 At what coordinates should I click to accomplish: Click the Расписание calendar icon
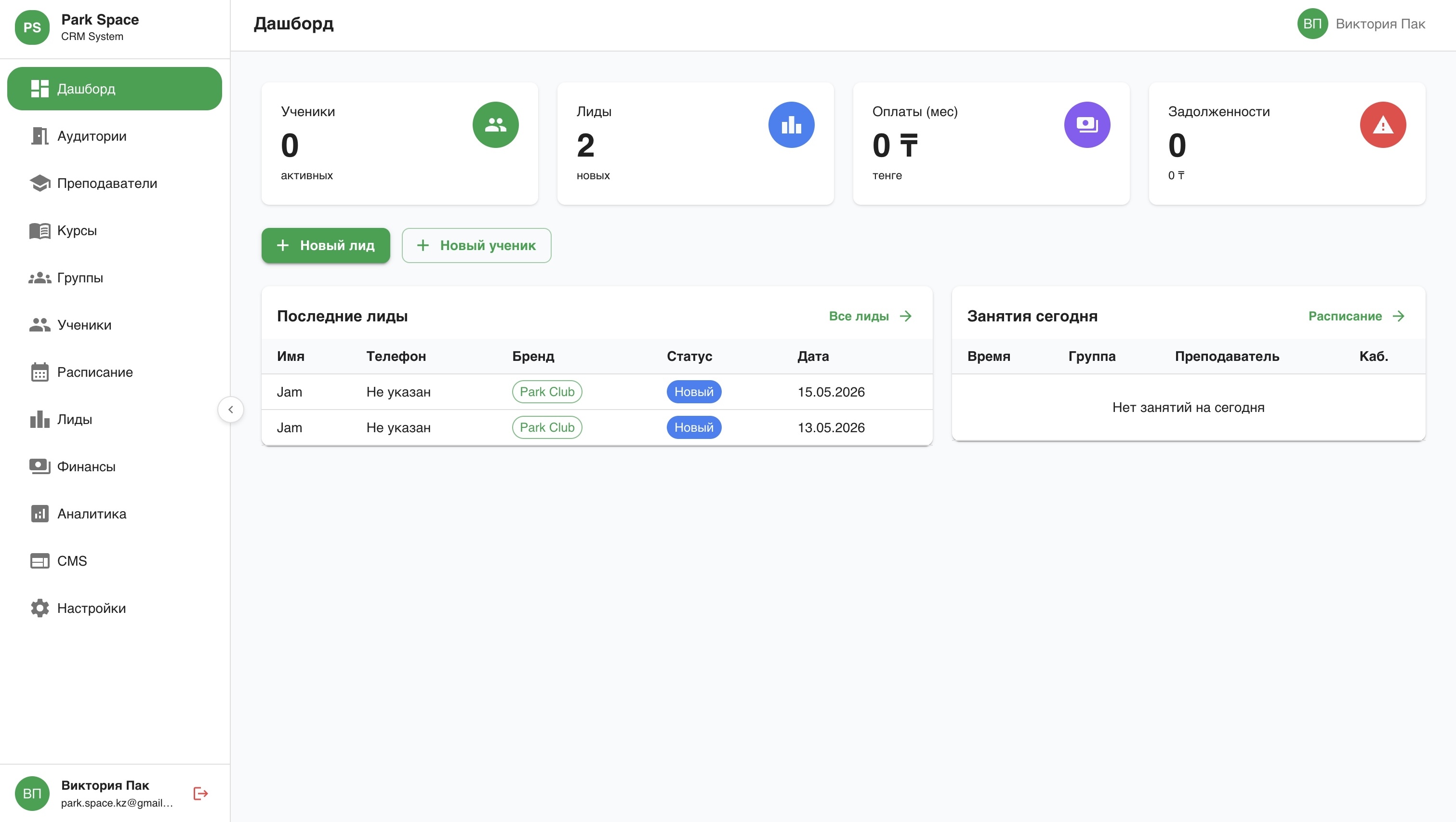tap(40, 372)
